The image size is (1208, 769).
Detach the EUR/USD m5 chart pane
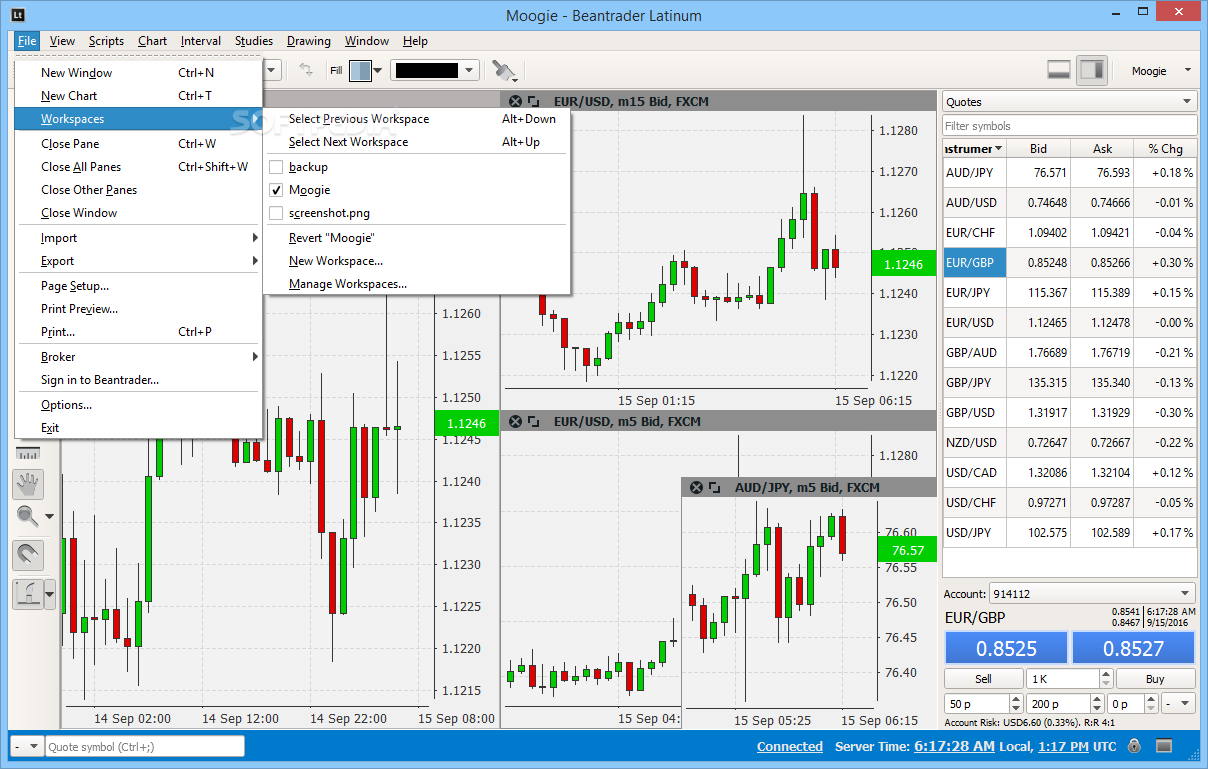coord(533,422)
